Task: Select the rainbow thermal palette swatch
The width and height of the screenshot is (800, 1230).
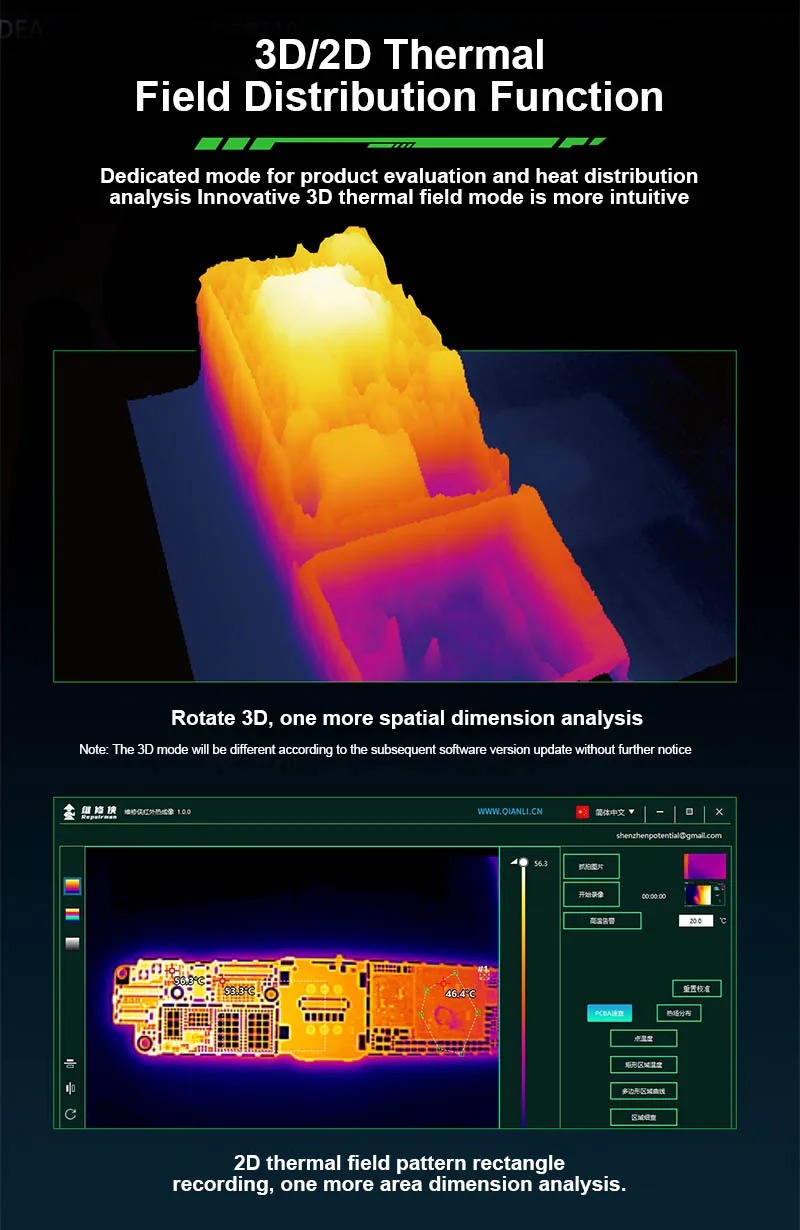Action: pos(72,914)
